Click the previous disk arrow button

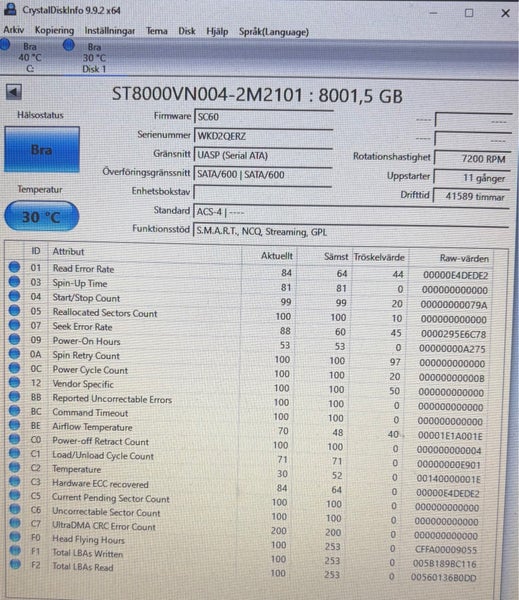click(14, 92)
